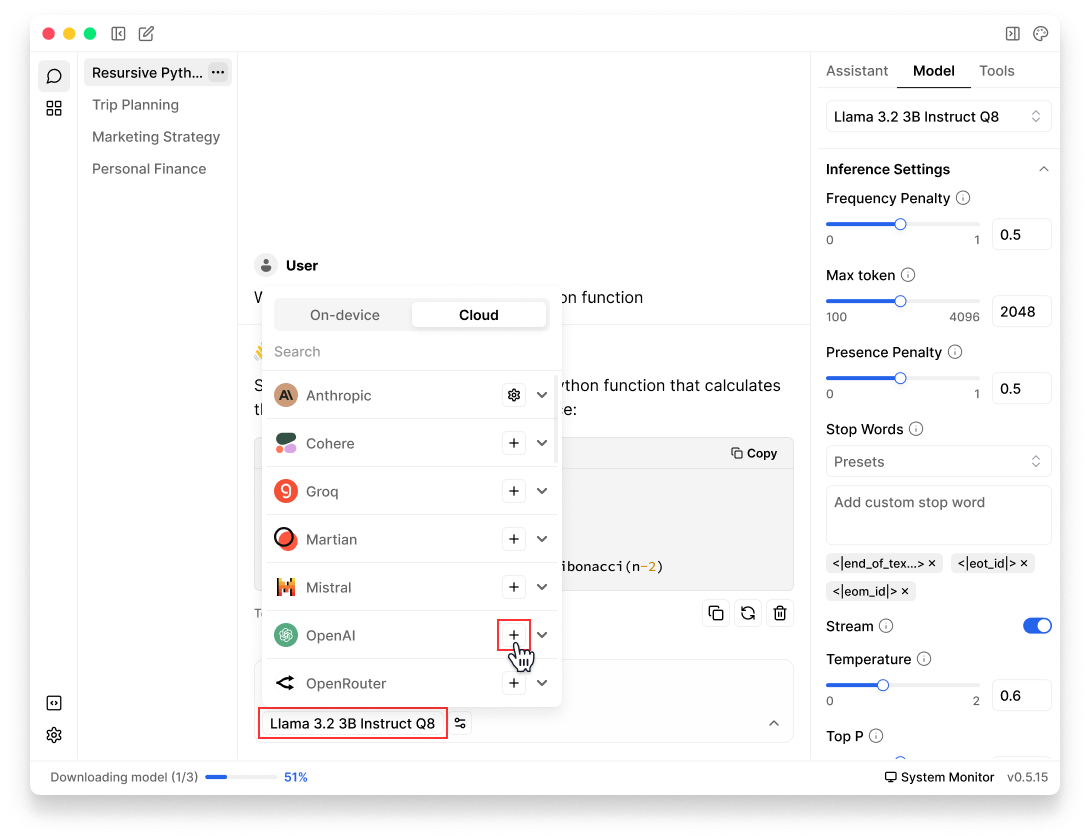The image size is (1090, 840).
Task: Switch to the Model tab
Action: (934, 71)
